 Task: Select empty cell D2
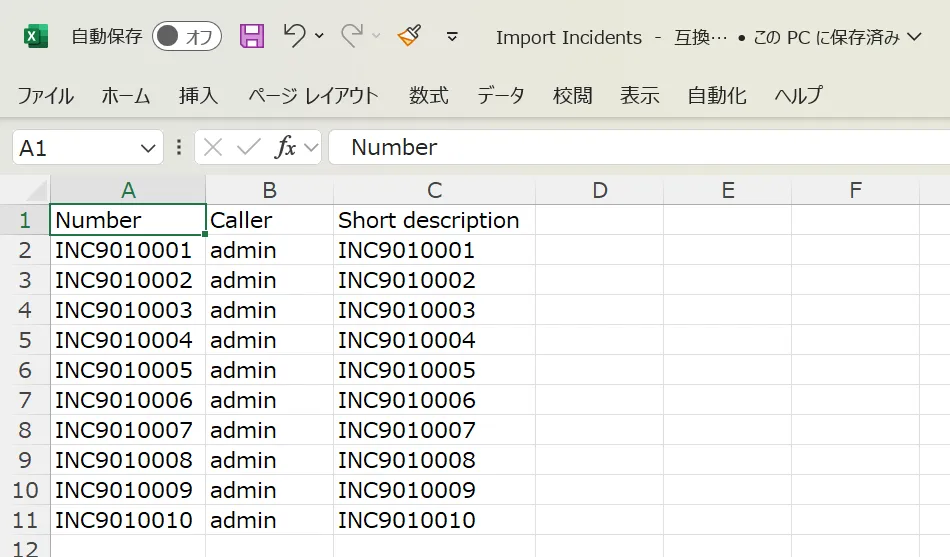[x=599, y=250]
